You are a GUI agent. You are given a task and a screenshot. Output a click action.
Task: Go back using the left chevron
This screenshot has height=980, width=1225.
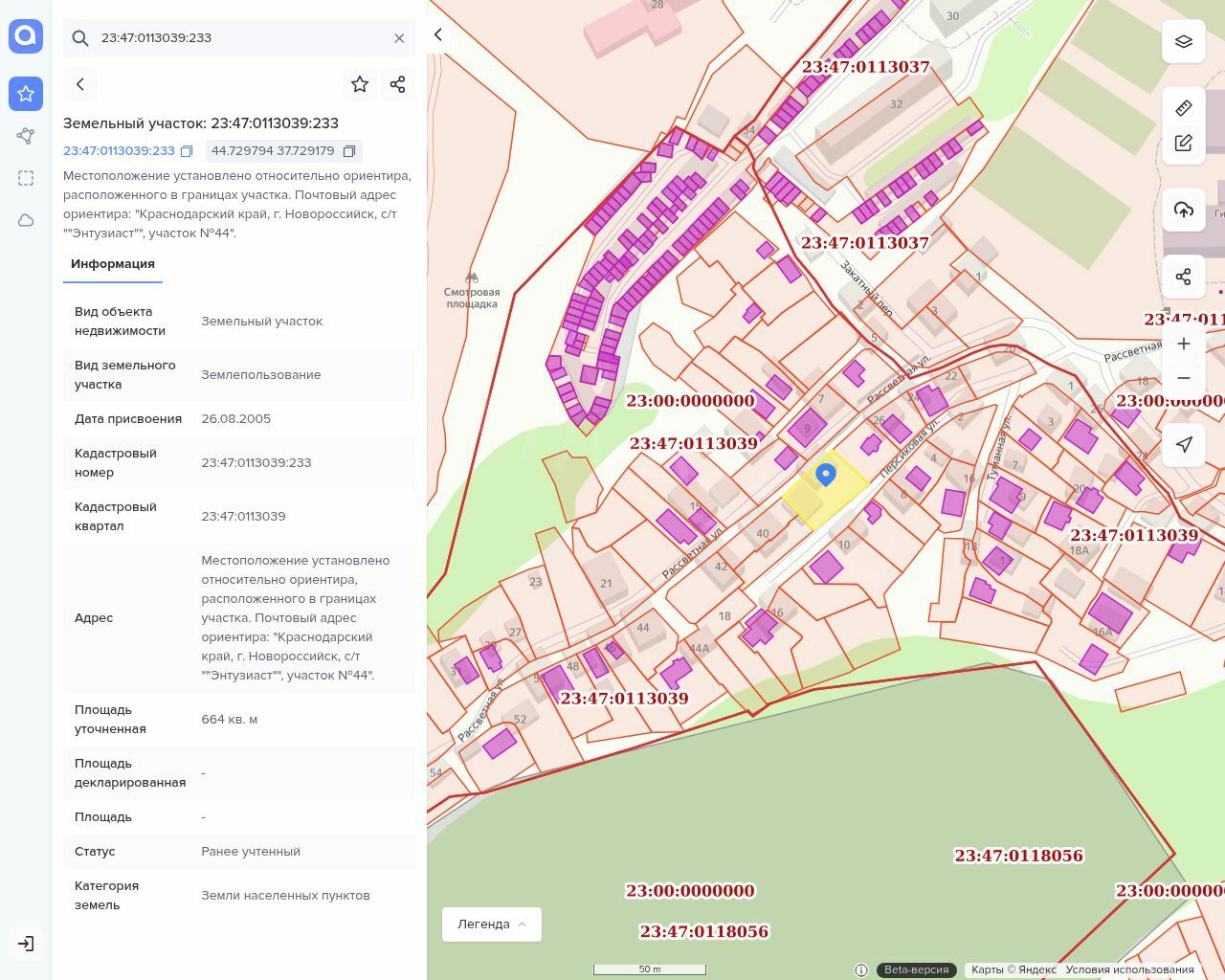click(80, 84)
